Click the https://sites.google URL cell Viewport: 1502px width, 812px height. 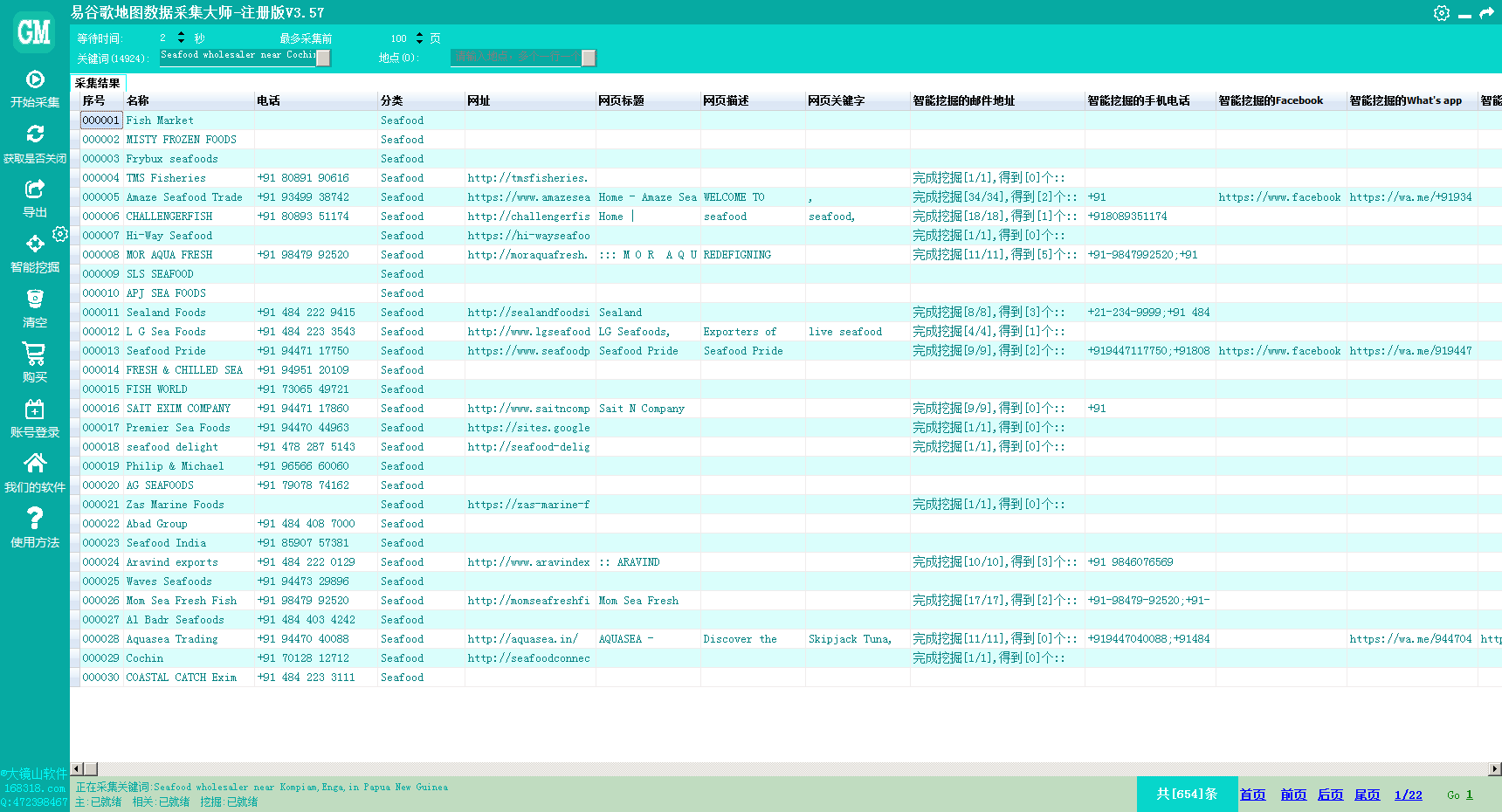[x=529, y=428]
